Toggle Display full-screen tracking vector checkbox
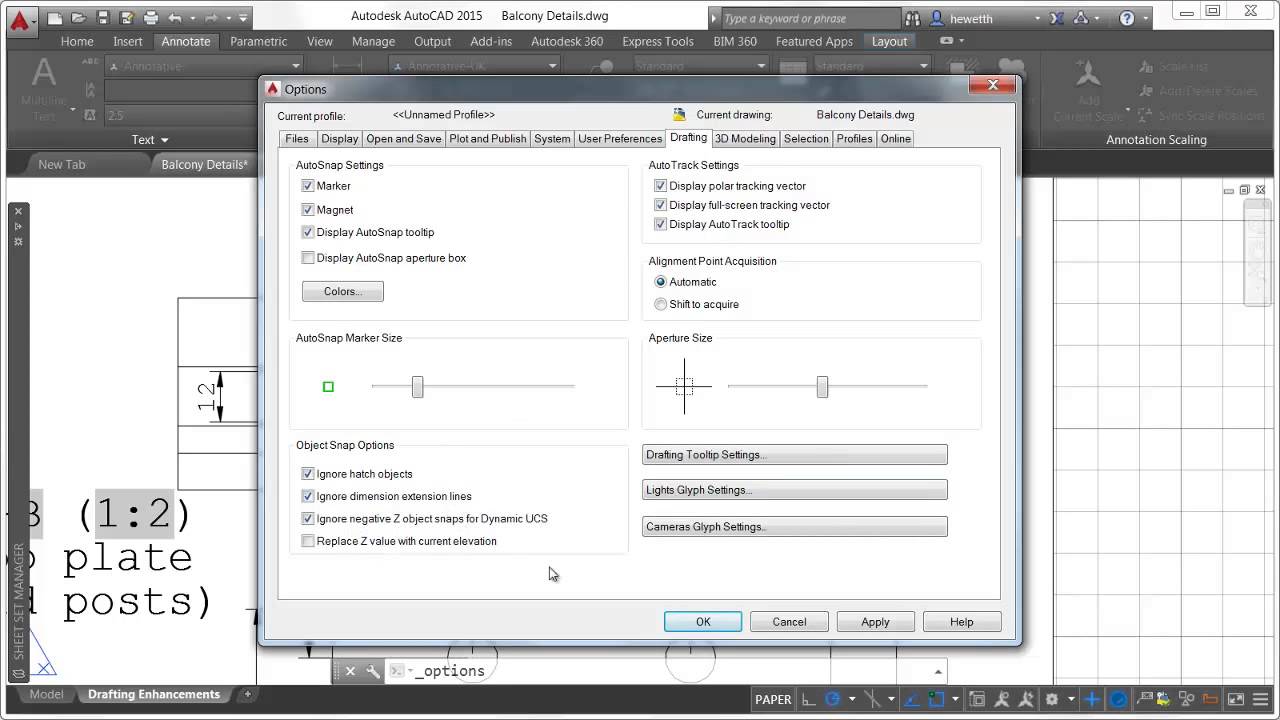This screenshot has width=1280, height=720. pyautogui.click(x=660, y=205)
